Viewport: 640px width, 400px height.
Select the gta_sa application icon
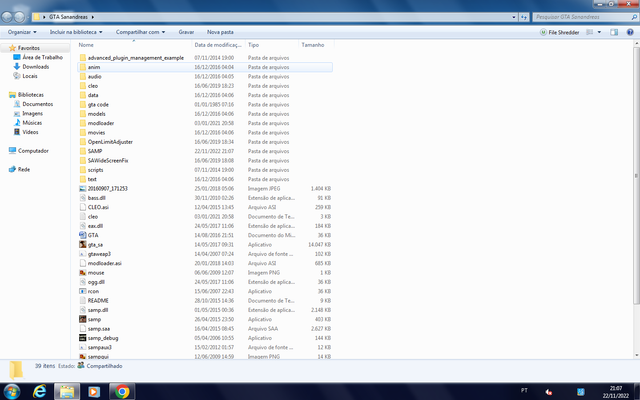pyautogui.click(x=83, y=244)
